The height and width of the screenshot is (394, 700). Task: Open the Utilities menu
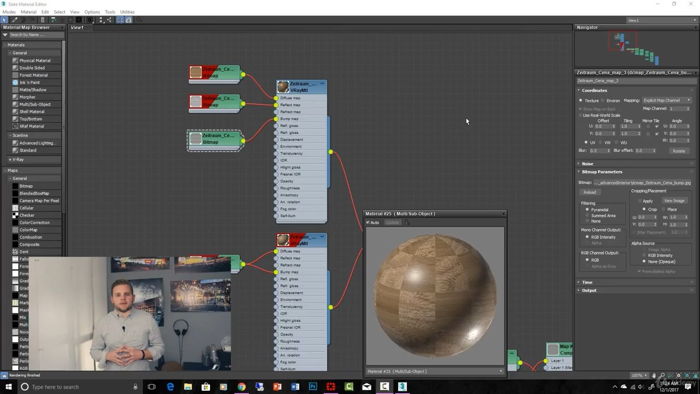(127, 12)
